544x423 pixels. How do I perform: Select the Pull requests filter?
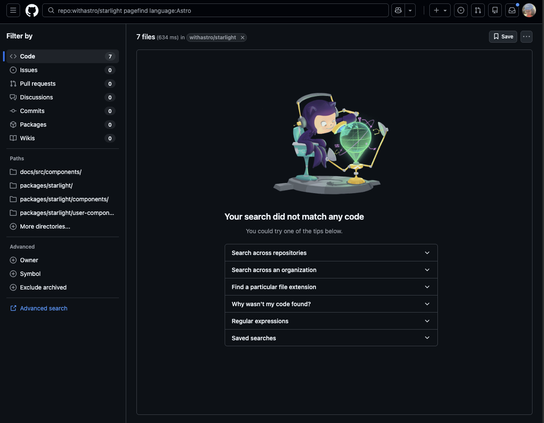[x=62, y=84]
